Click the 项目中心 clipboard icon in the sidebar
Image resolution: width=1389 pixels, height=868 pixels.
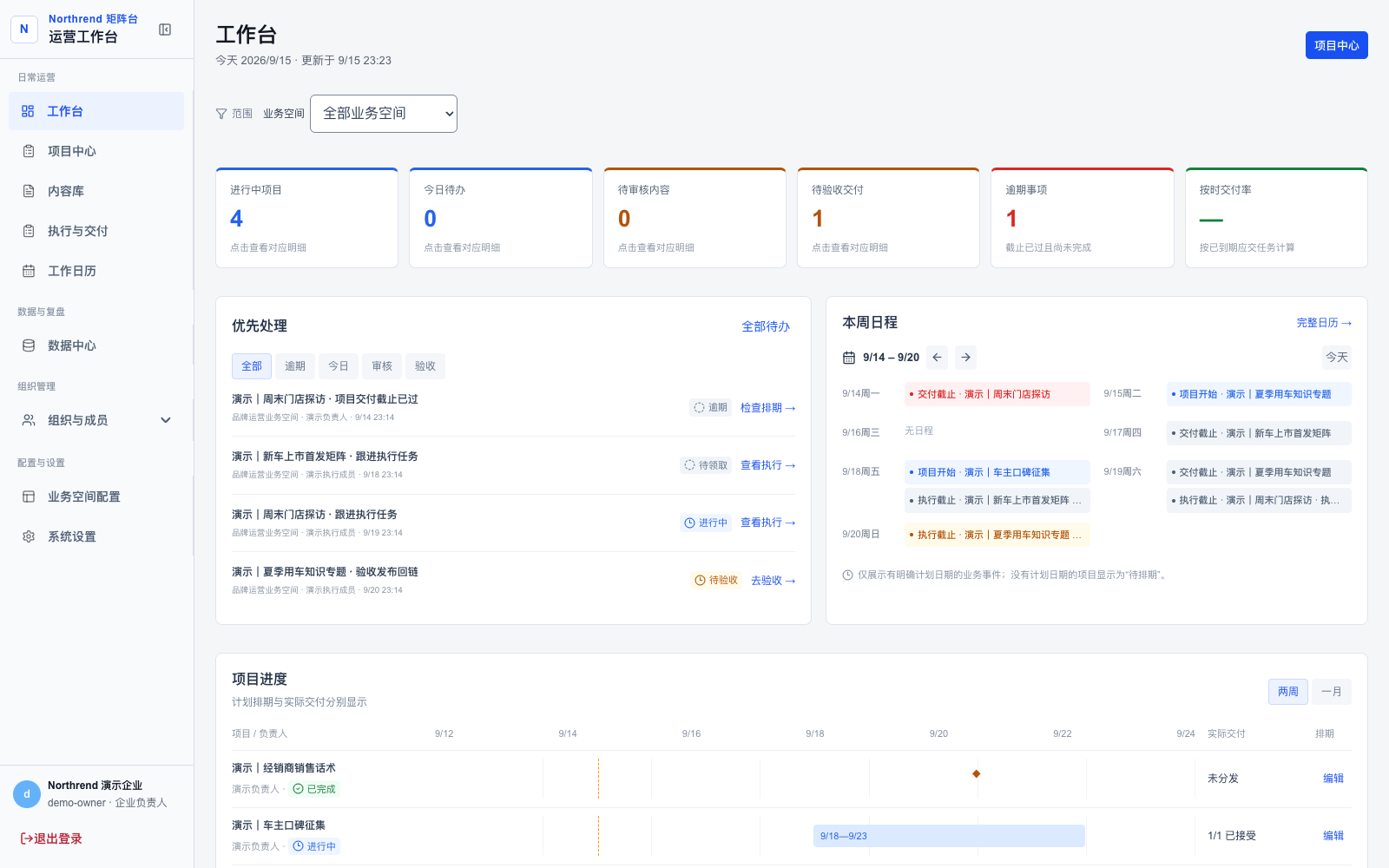pyautogui.click(x=29, y=151)
